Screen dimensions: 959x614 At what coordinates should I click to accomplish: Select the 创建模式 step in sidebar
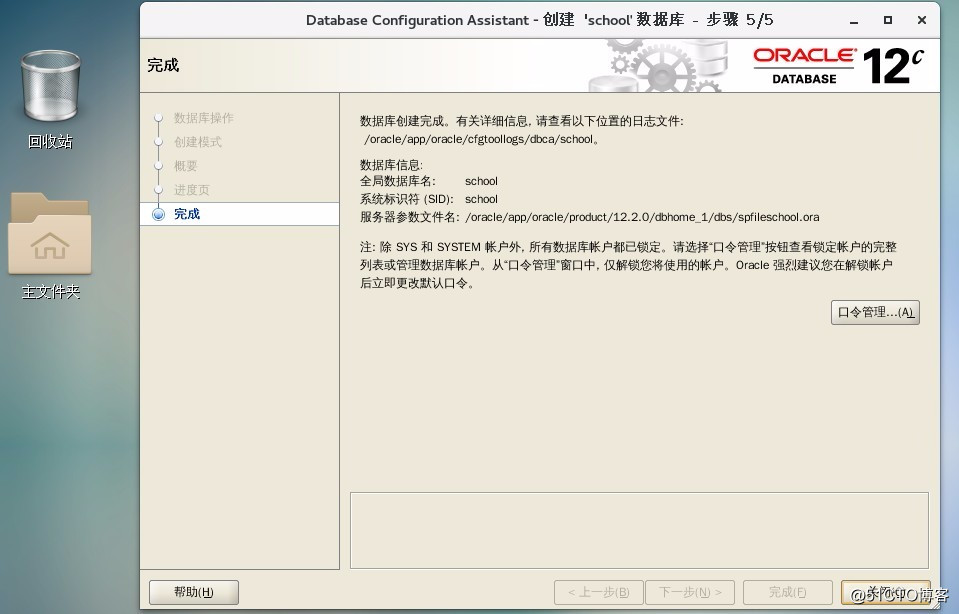198,142
